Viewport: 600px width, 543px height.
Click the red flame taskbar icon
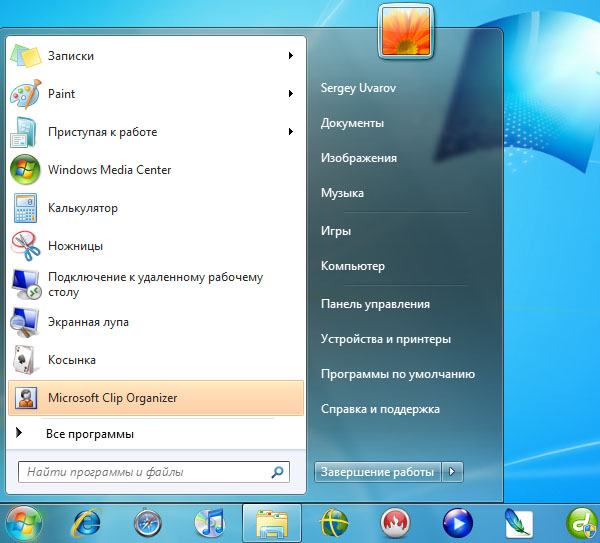tap(395, 523)
